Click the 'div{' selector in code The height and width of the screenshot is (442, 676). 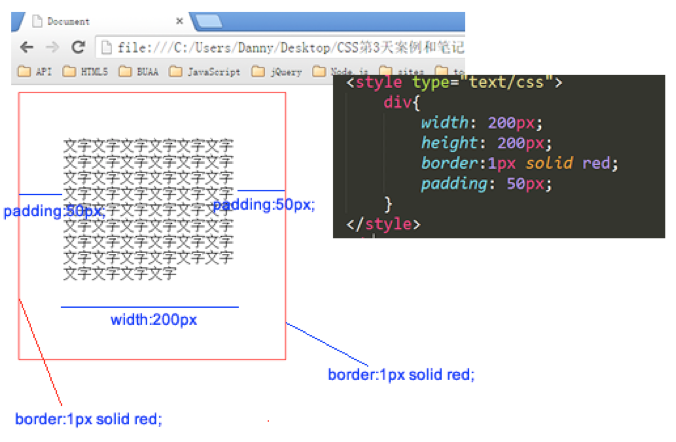pyautogui.click(x=401, y=102)
